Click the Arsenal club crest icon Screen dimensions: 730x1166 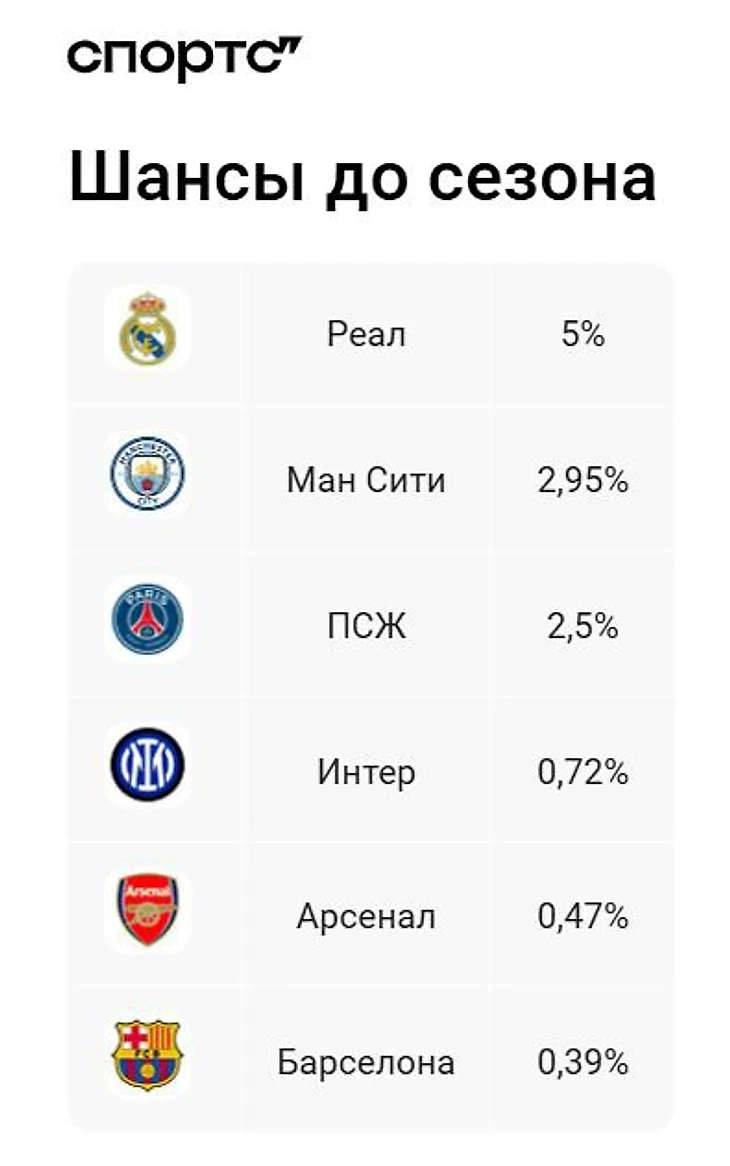coord(148,910)
